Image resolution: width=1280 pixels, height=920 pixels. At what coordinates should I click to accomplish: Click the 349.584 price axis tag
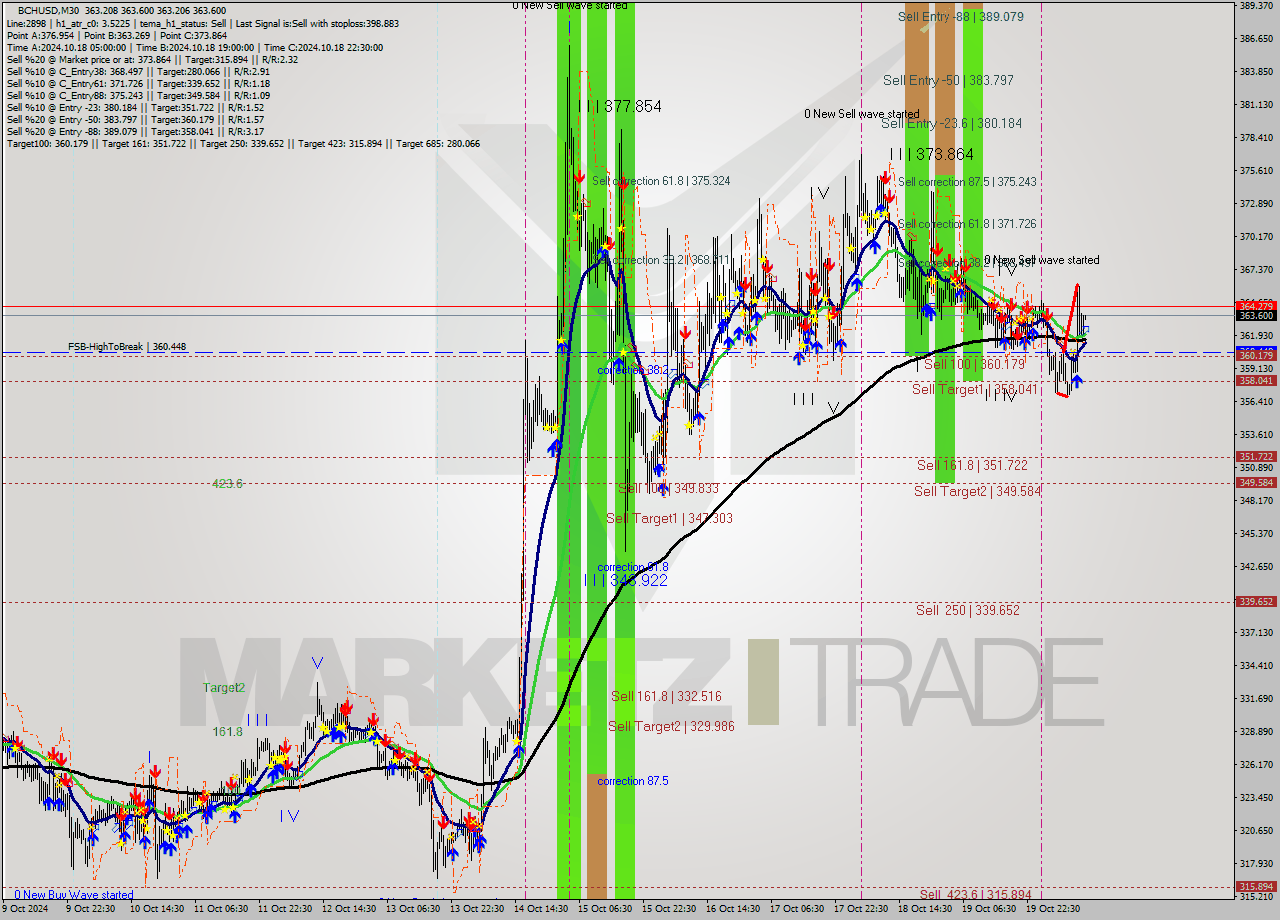(1256, 482)
